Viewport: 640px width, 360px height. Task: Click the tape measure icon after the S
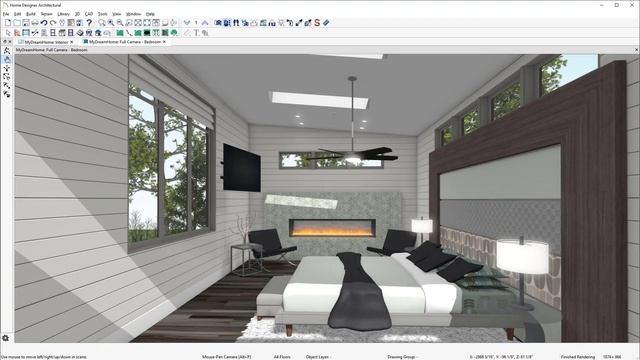pyautogui.click(x=326, y=23)
